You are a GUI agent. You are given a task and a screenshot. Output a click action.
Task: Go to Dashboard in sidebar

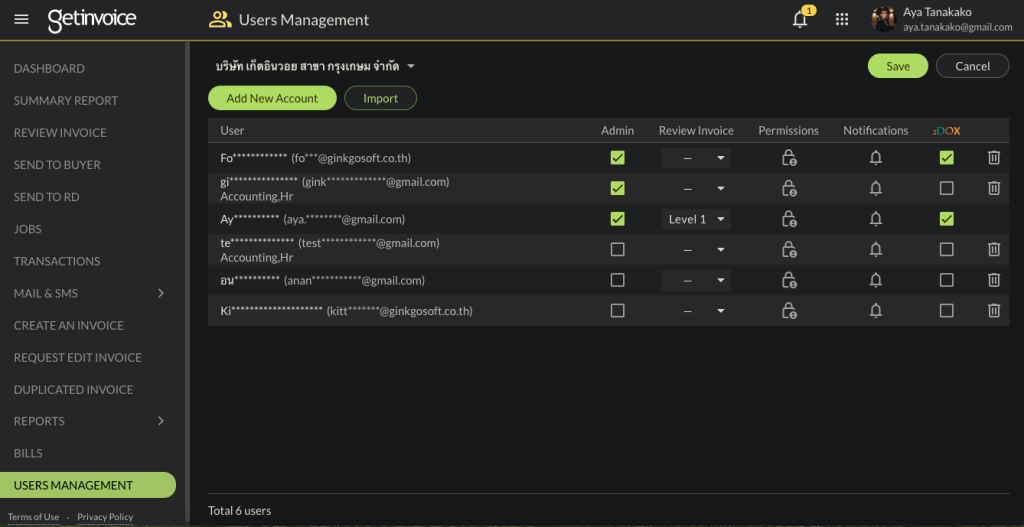(x=49, y=69)
